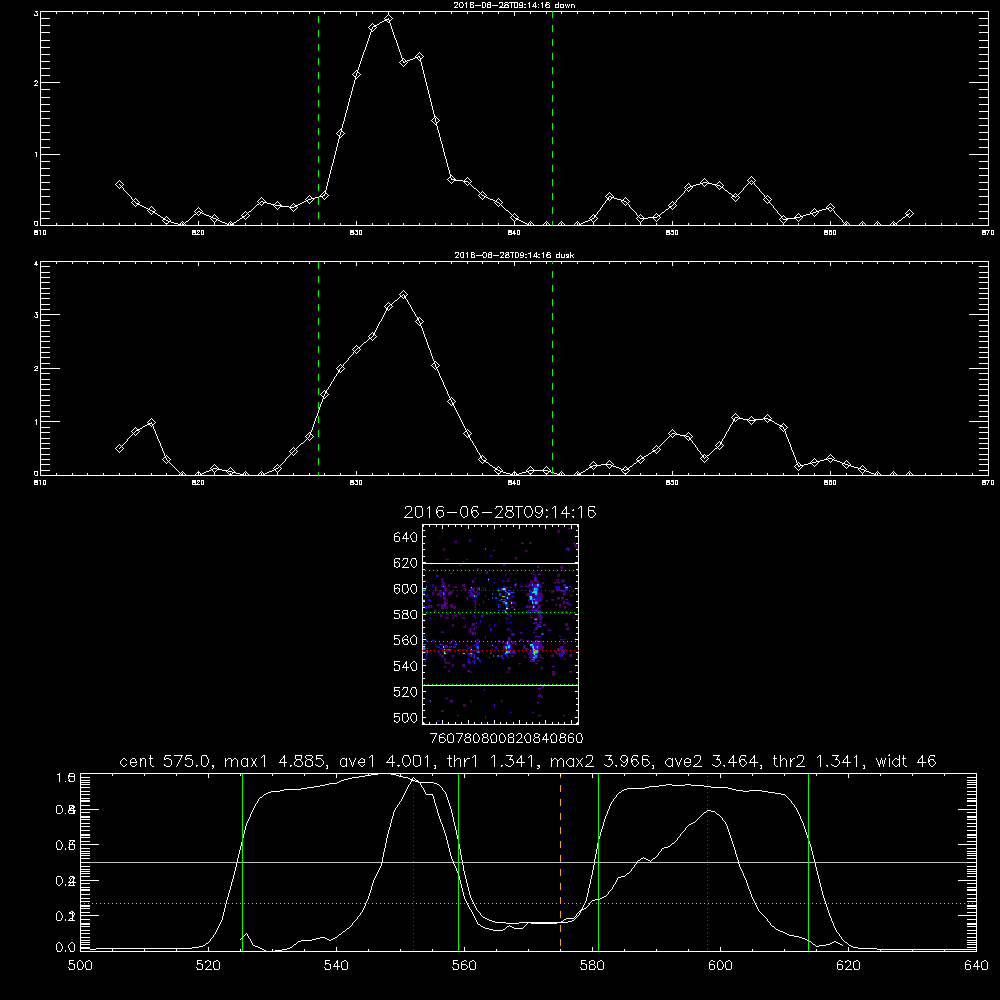The width and height of the screenshot is (1000, 1000).
Task: Click the timestamp title above the spectrogram image
Action: [x=500, y=512]
